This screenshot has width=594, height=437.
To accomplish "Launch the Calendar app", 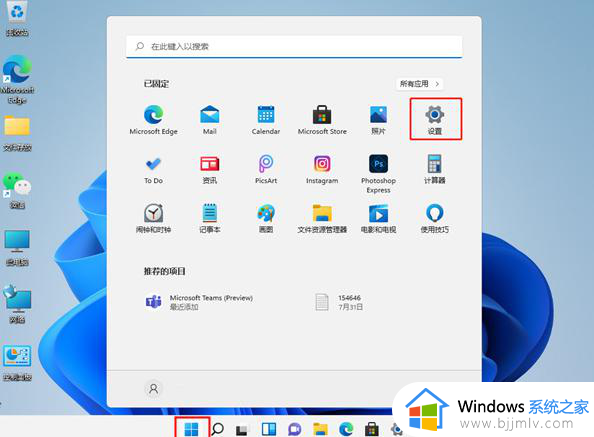I will (266, 120).
